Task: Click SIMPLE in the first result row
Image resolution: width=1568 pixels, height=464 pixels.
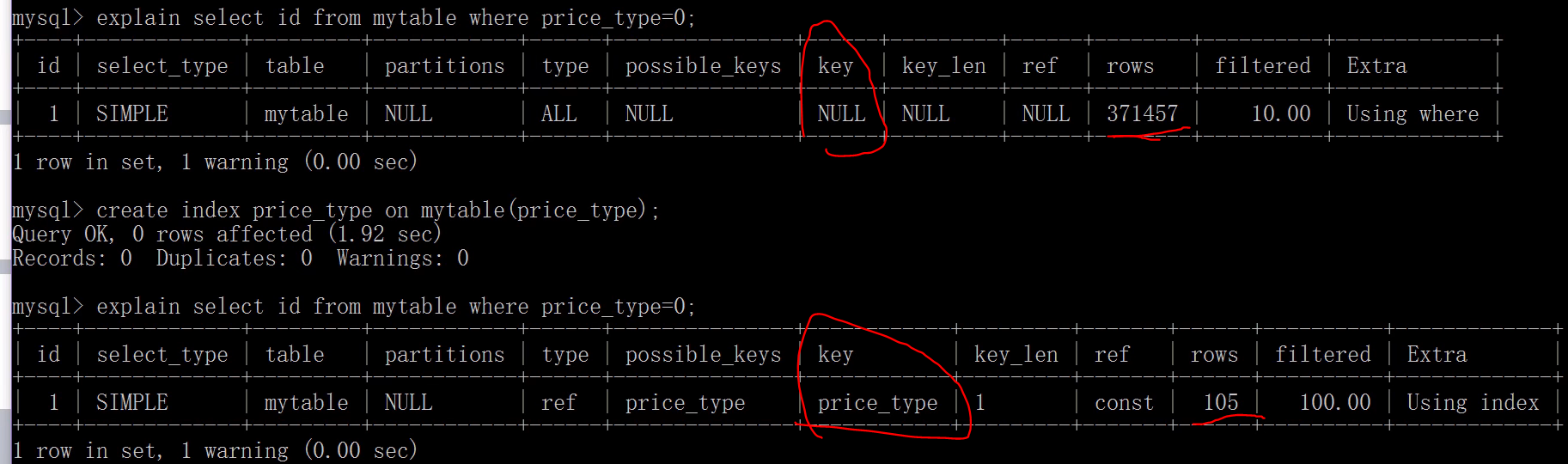Action: click(x=132, y=113)
